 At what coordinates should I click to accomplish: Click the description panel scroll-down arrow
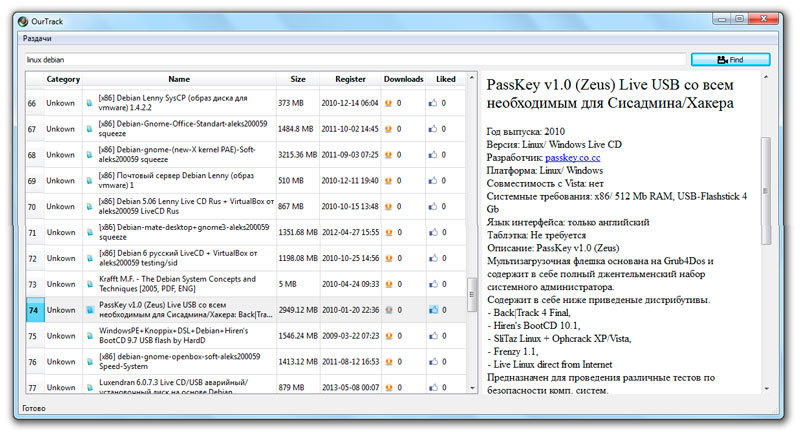(766, 389)
